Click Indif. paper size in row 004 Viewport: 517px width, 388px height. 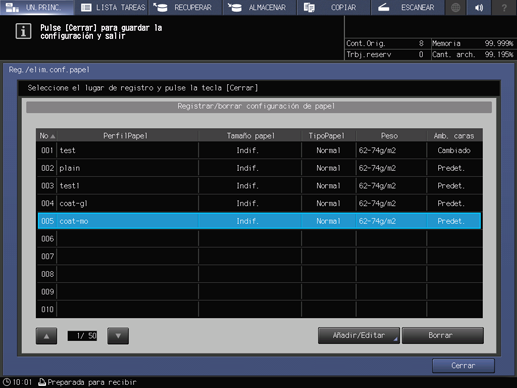[x=248, y=203]
